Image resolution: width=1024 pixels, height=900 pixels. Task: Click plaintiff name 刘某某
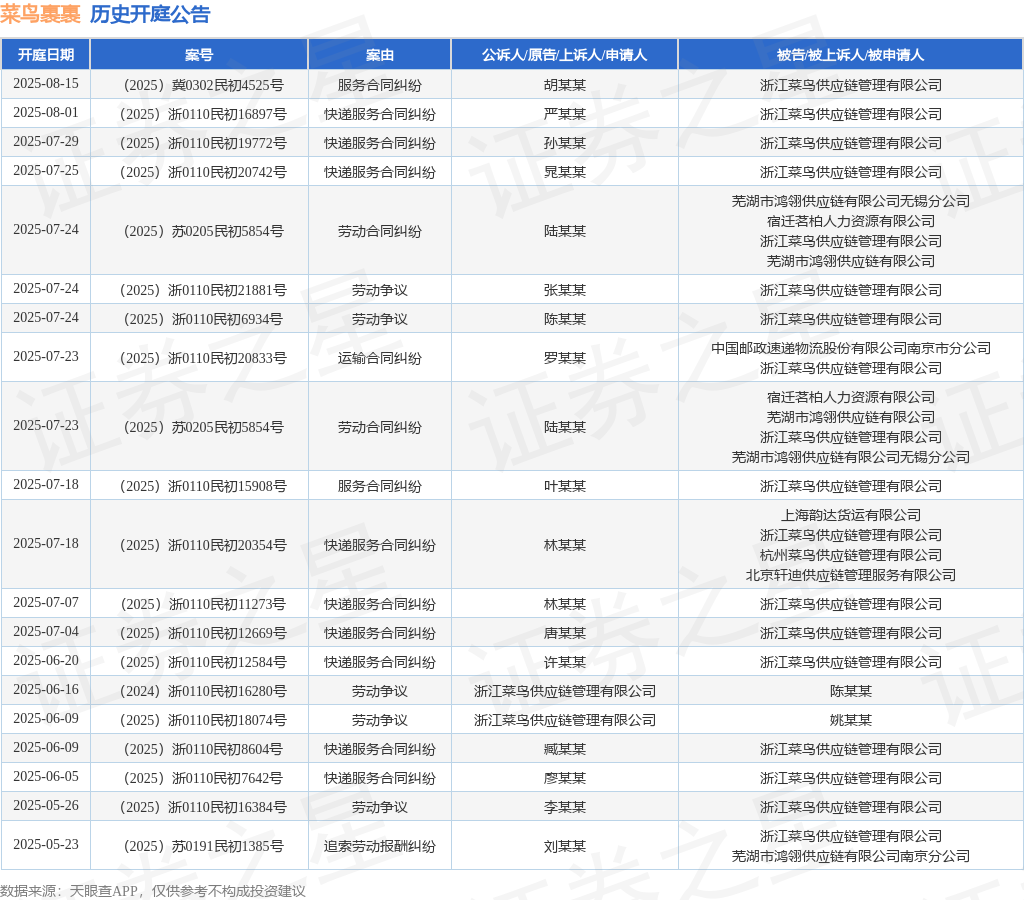tap(565, 846)
